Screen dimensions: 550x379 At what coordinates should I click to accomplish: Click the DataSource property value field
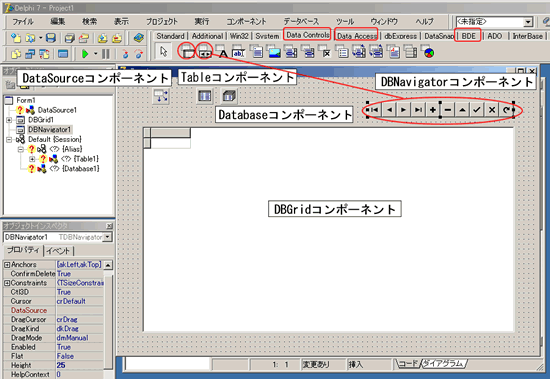80,311
